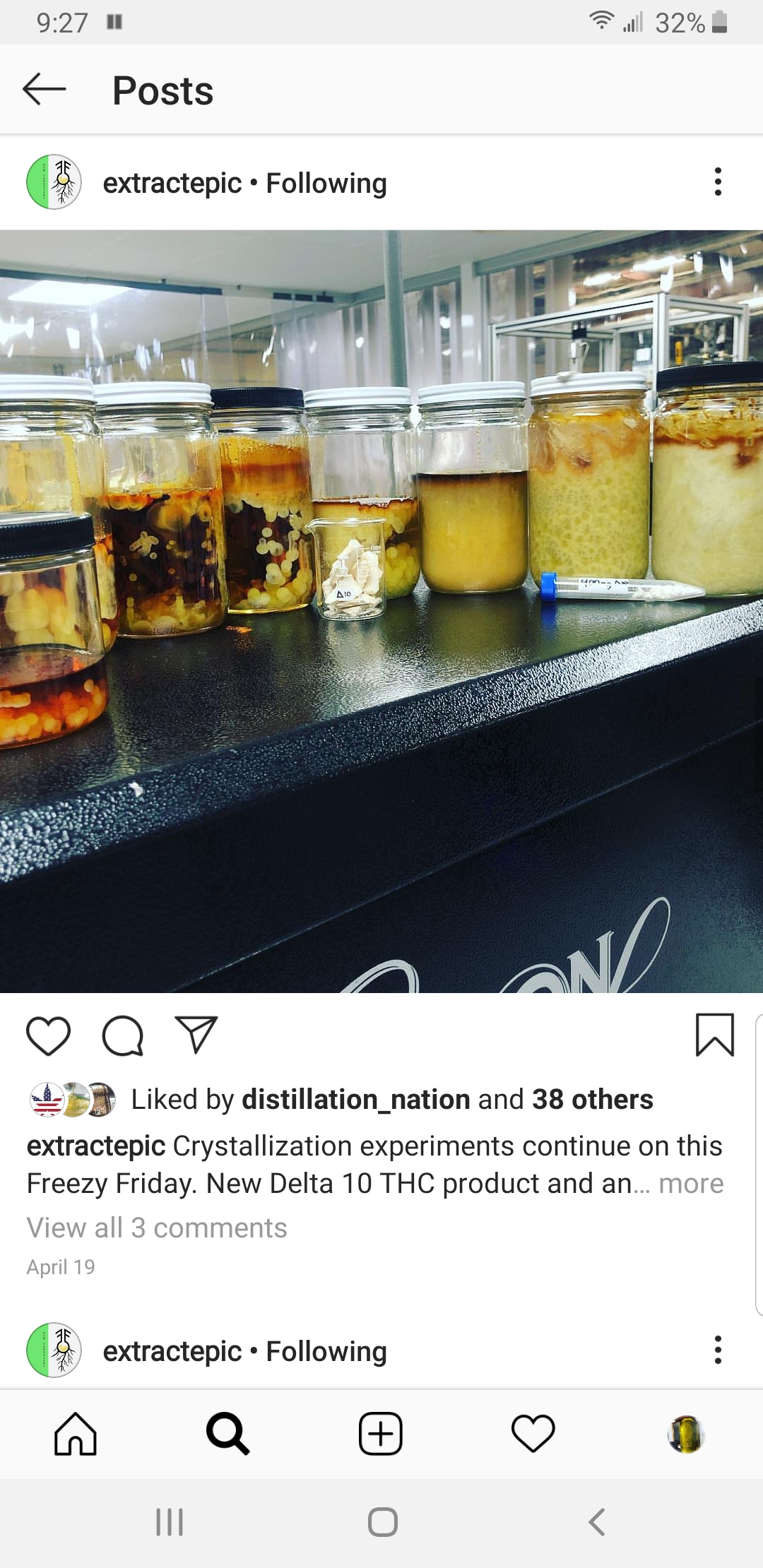
Task: Open the Home tab in bottom bar
Action: [76, 1434]
